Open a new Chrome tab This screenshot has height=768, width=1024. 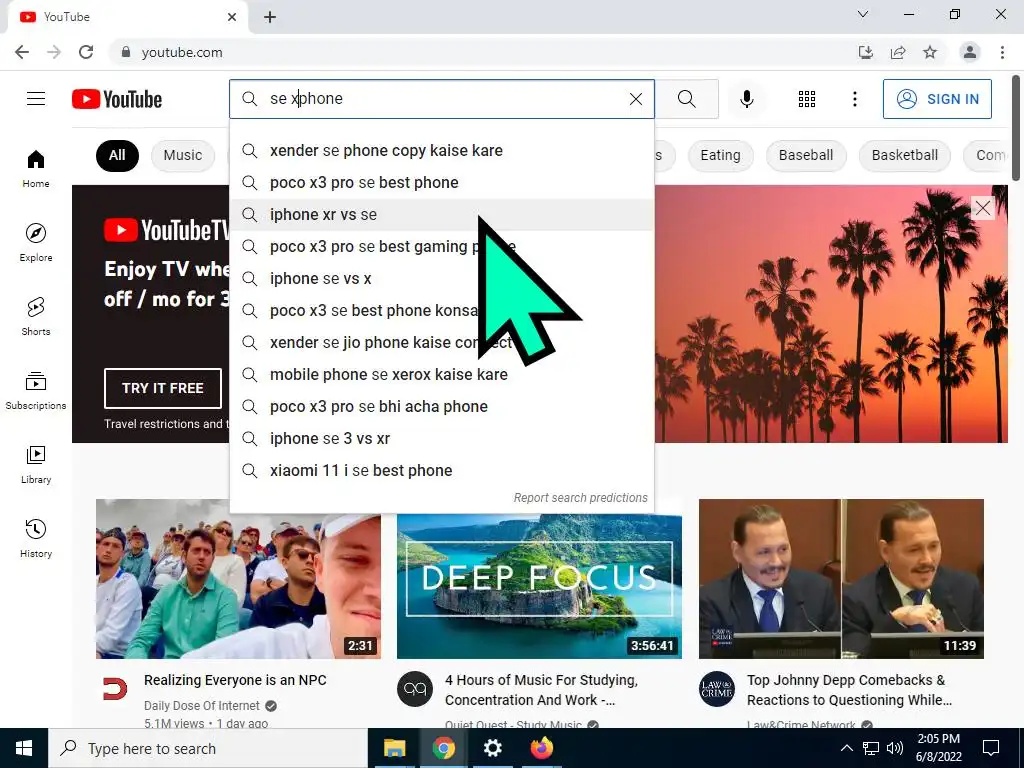click(270, 17)
